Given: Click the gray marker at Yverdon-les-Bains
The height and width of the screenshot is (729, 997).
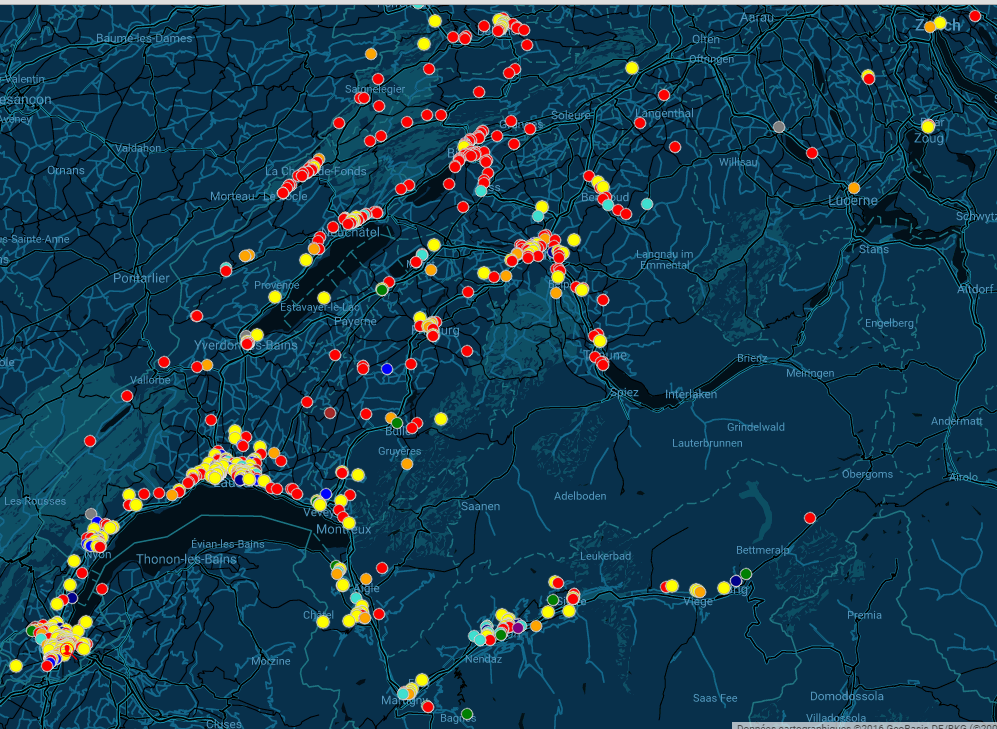Looking at the screenshot, I should click(246, 336).
